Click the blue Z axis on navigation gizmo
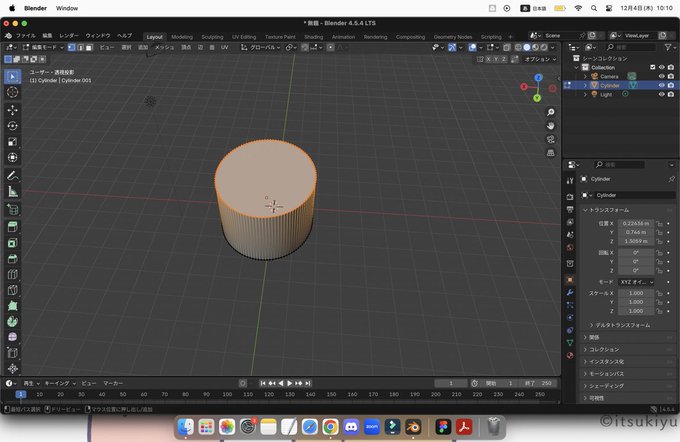680x442 pixels. [539, 78]
